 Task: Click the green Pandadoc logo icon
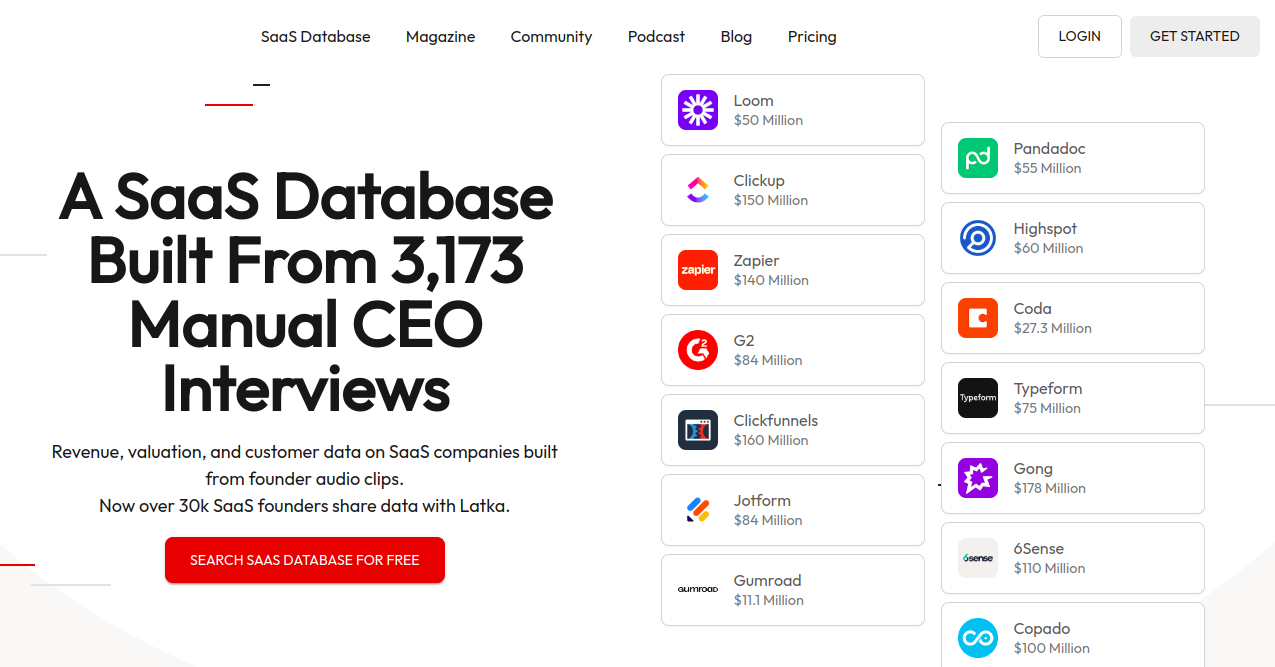point(978,158)
